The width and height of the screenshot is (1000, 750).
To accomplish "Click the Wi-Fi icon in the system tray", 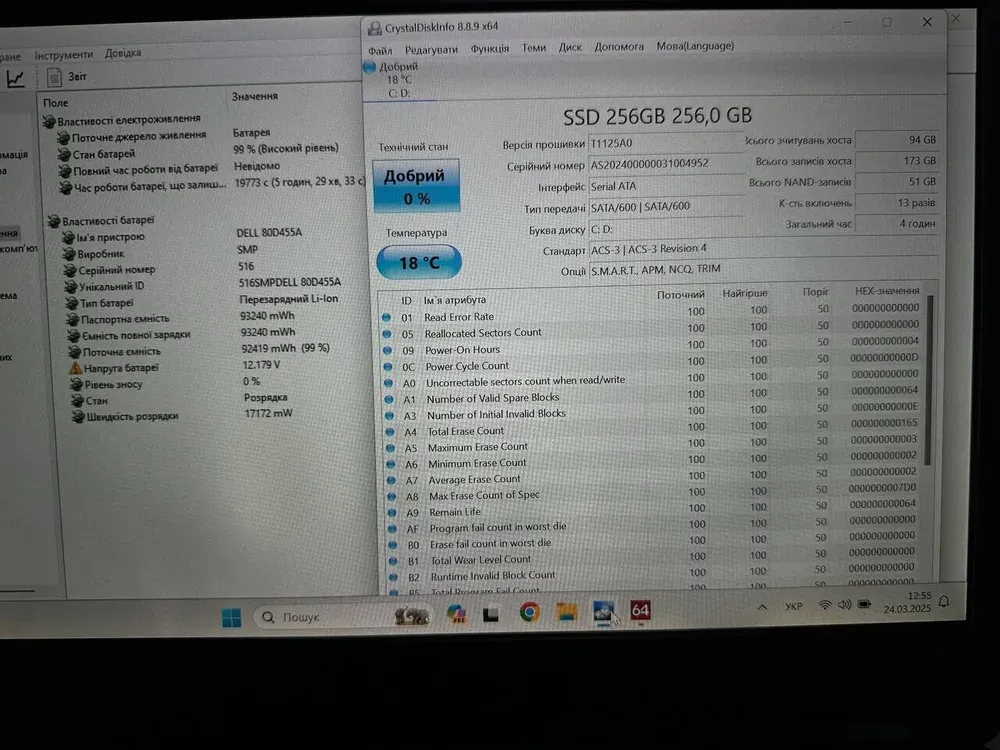I will [824, 605].
